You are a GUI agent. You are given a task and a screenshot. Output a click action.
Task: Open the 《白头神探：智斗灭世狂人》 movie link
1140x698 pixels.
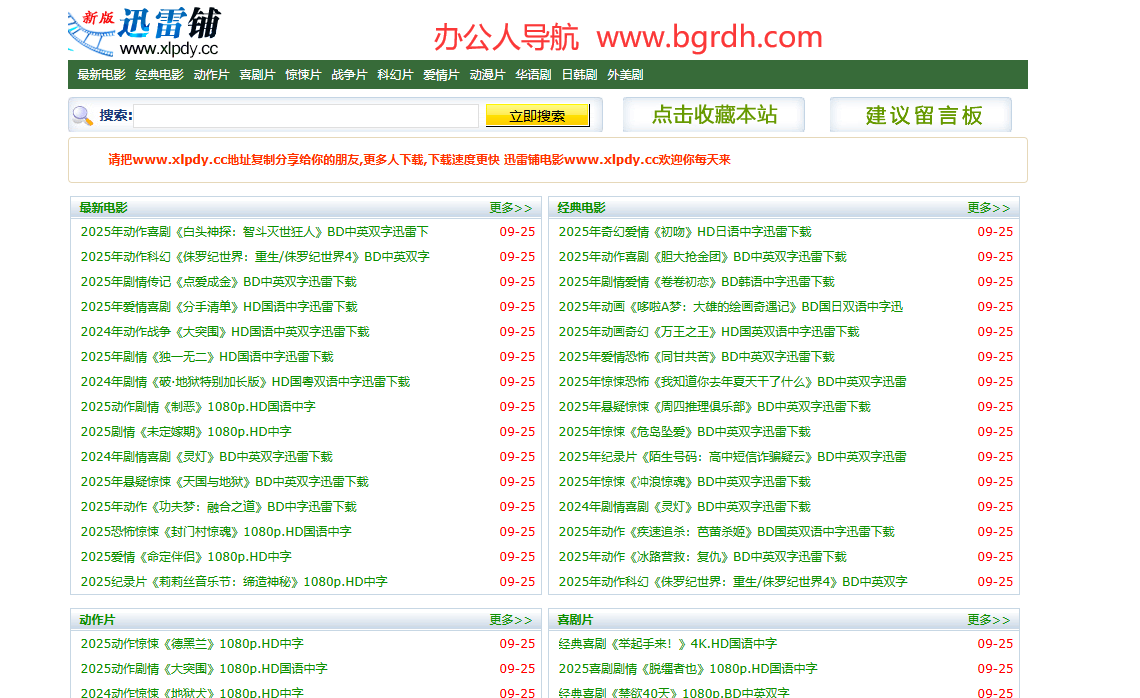252,231
